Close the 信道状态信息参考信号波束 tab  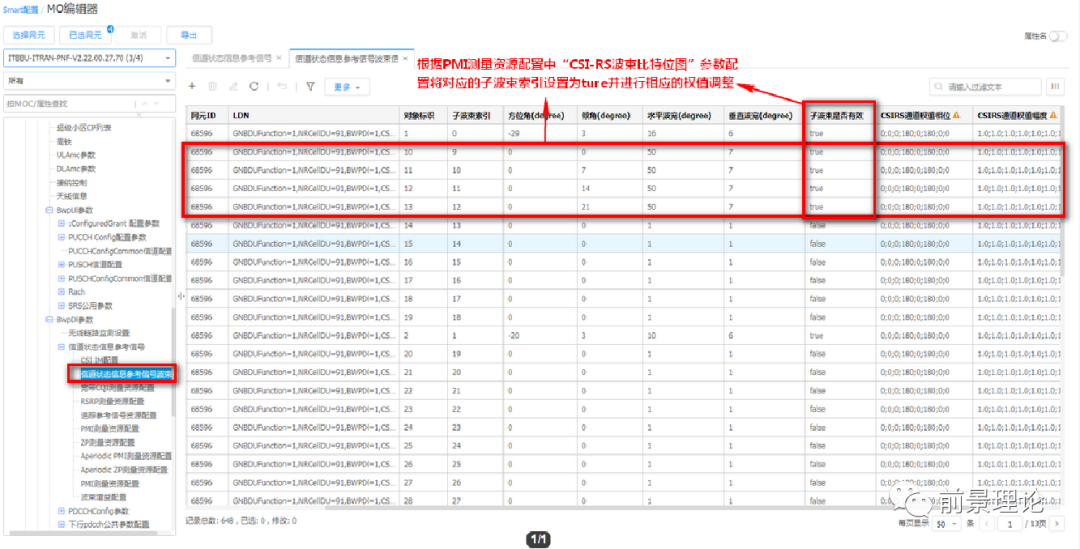click(405, 59)
